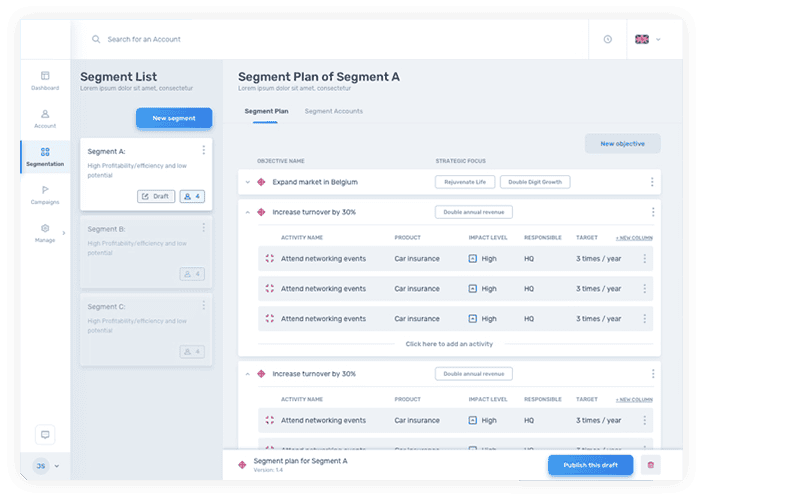Open the chat icon at sidebar bottom

click(44, 434)
